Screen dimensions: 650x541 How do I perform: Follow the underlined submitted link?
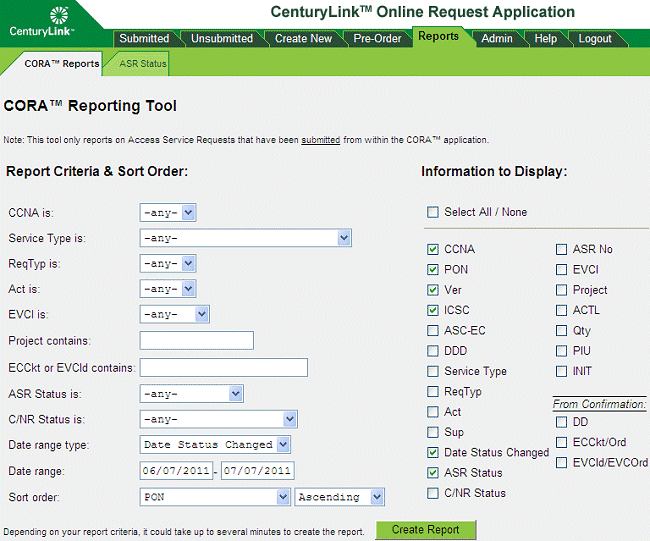click(x=320, y=140)
